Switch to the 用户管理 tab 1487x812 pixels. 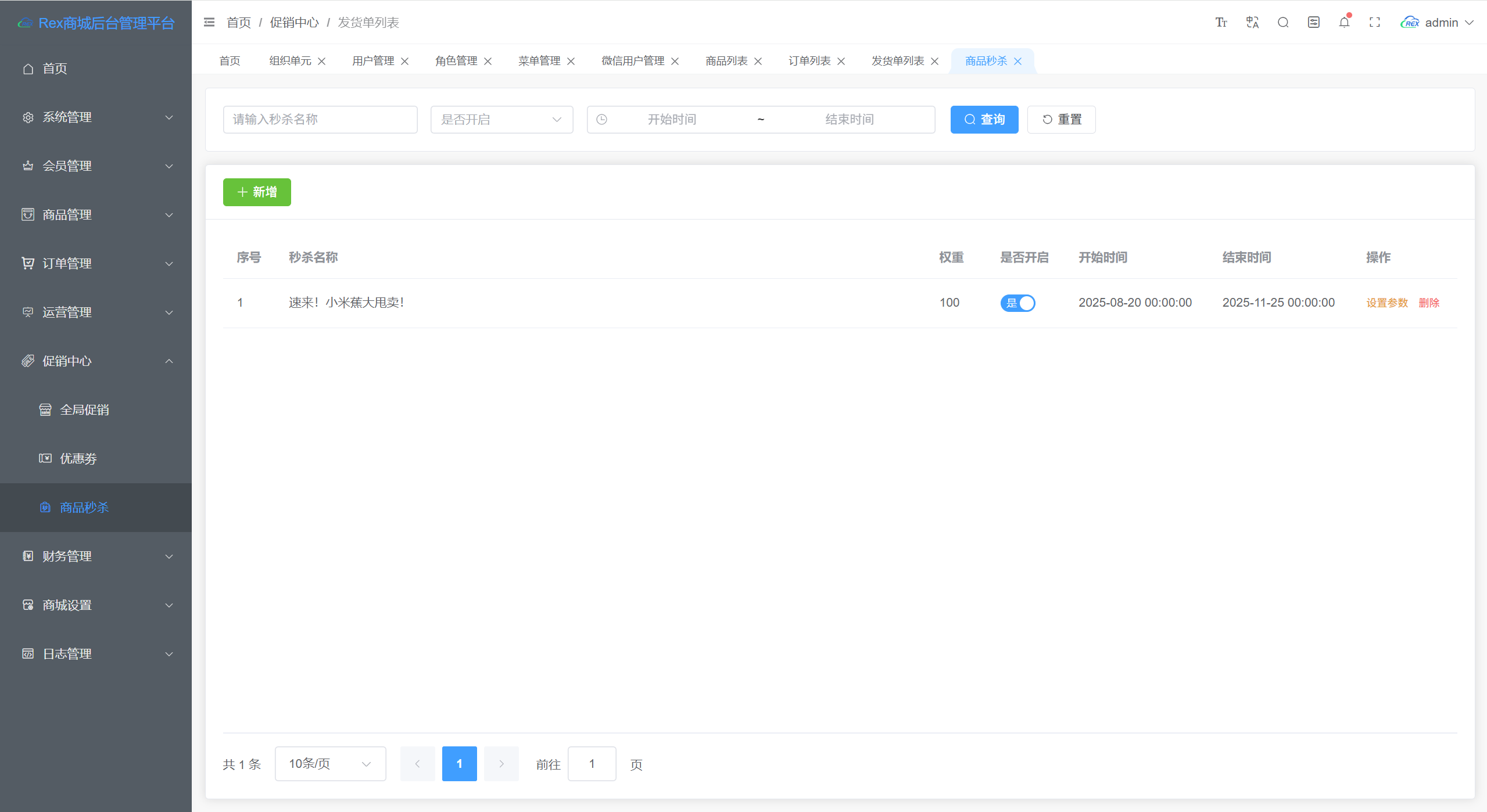click(x=373, y=61)
